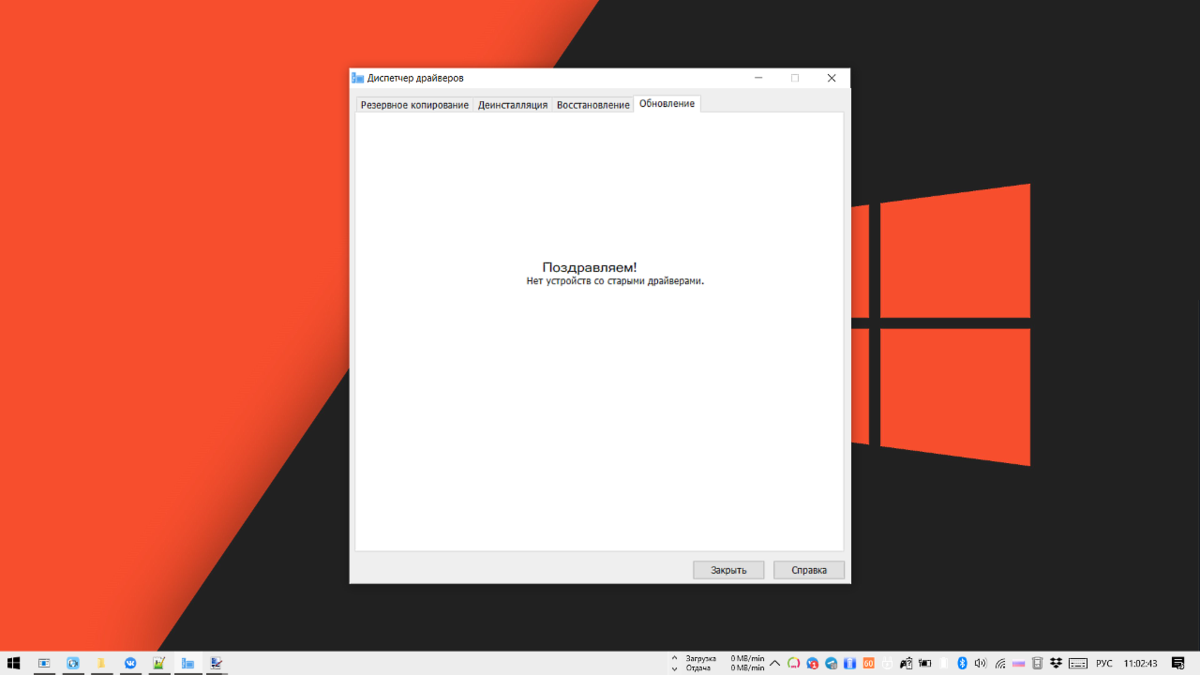This screenshot has height=675, width=1200.
Task: Select the Восстановление tab
Action: [x=593, y=105]
